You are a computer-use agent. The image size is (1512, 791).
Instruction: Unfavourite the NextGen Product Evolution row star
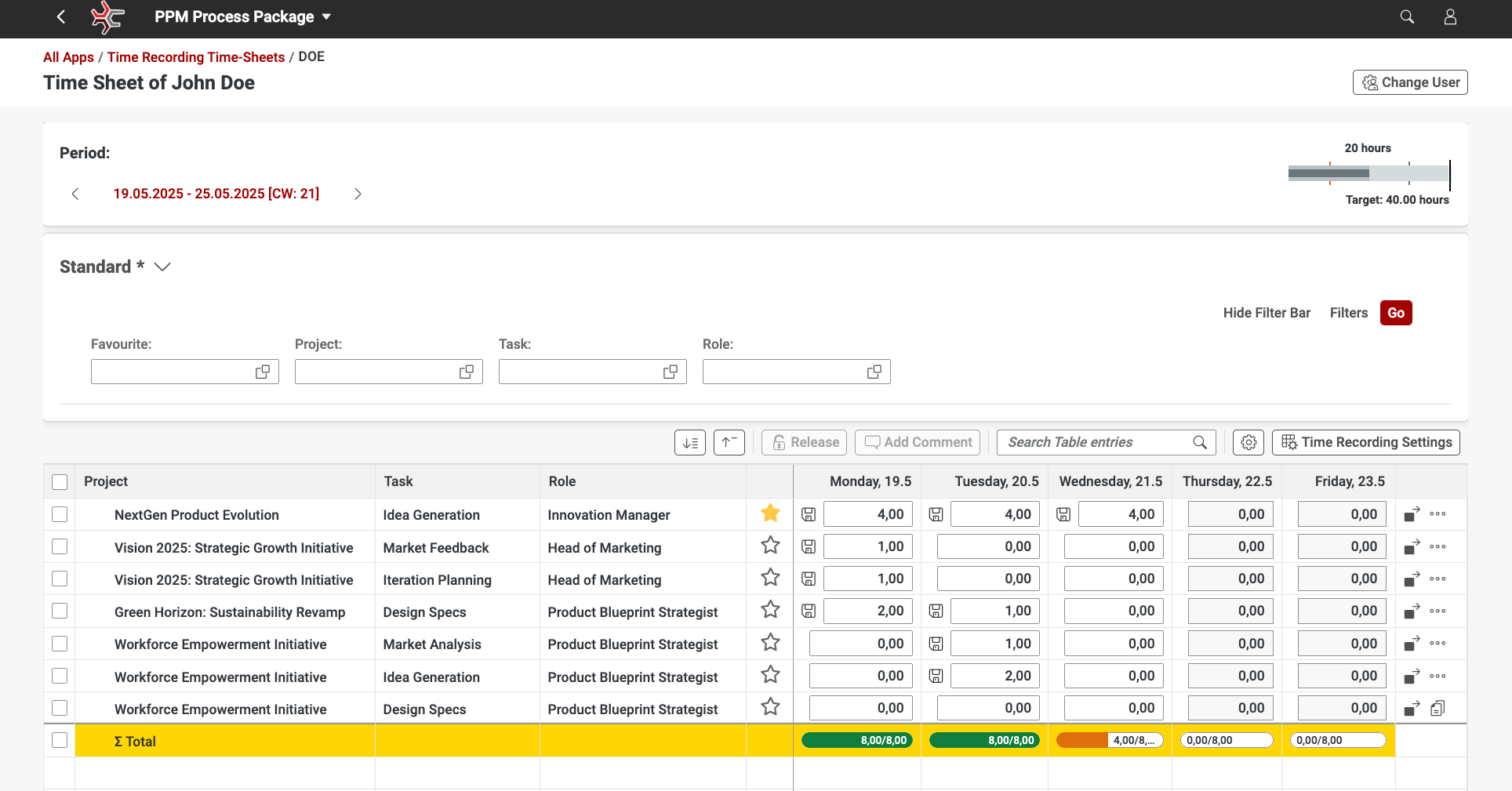[770, 513]
